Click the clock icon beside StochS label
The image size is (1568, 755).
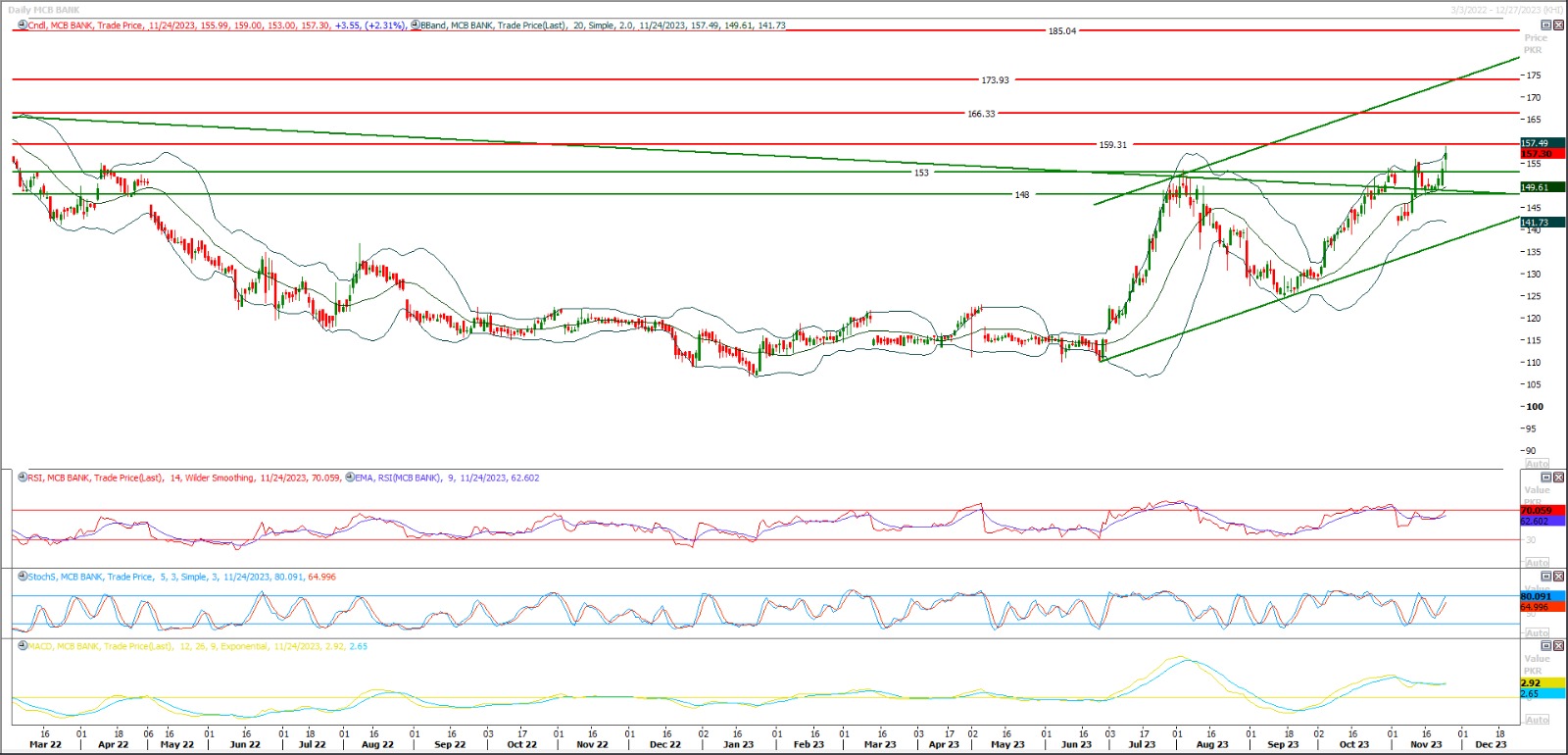(23, 577)
